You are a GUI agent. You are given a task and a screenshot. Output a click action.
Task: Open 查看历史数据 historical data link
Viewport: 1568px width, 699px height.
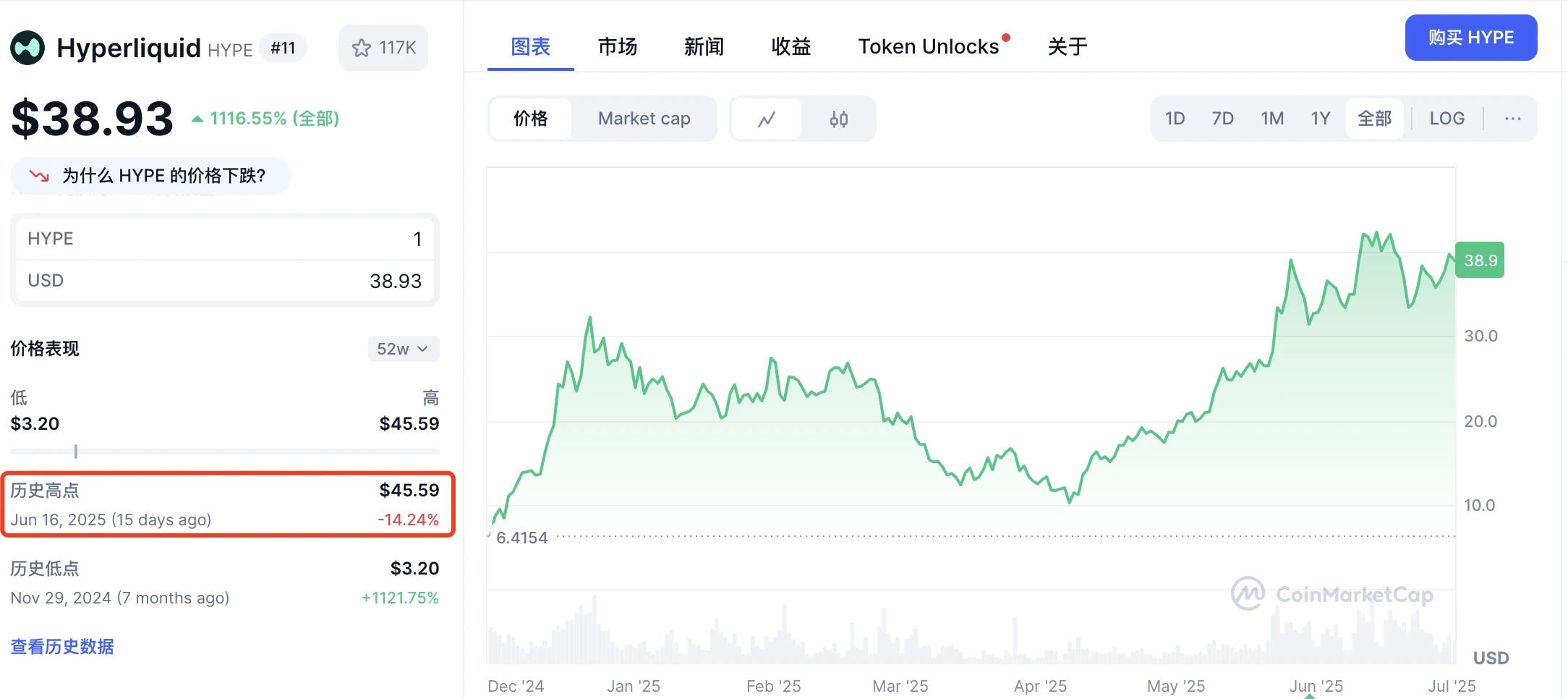[62, 646]
